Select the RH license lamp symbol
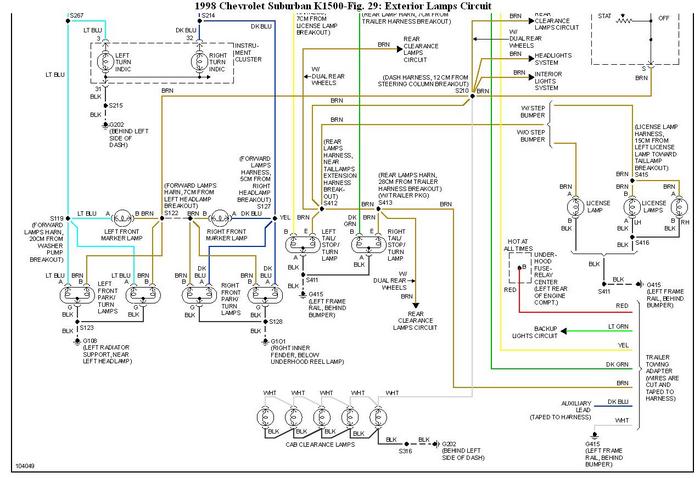The image size is (700, 478). pyautogui.click(x=679, y=208)
